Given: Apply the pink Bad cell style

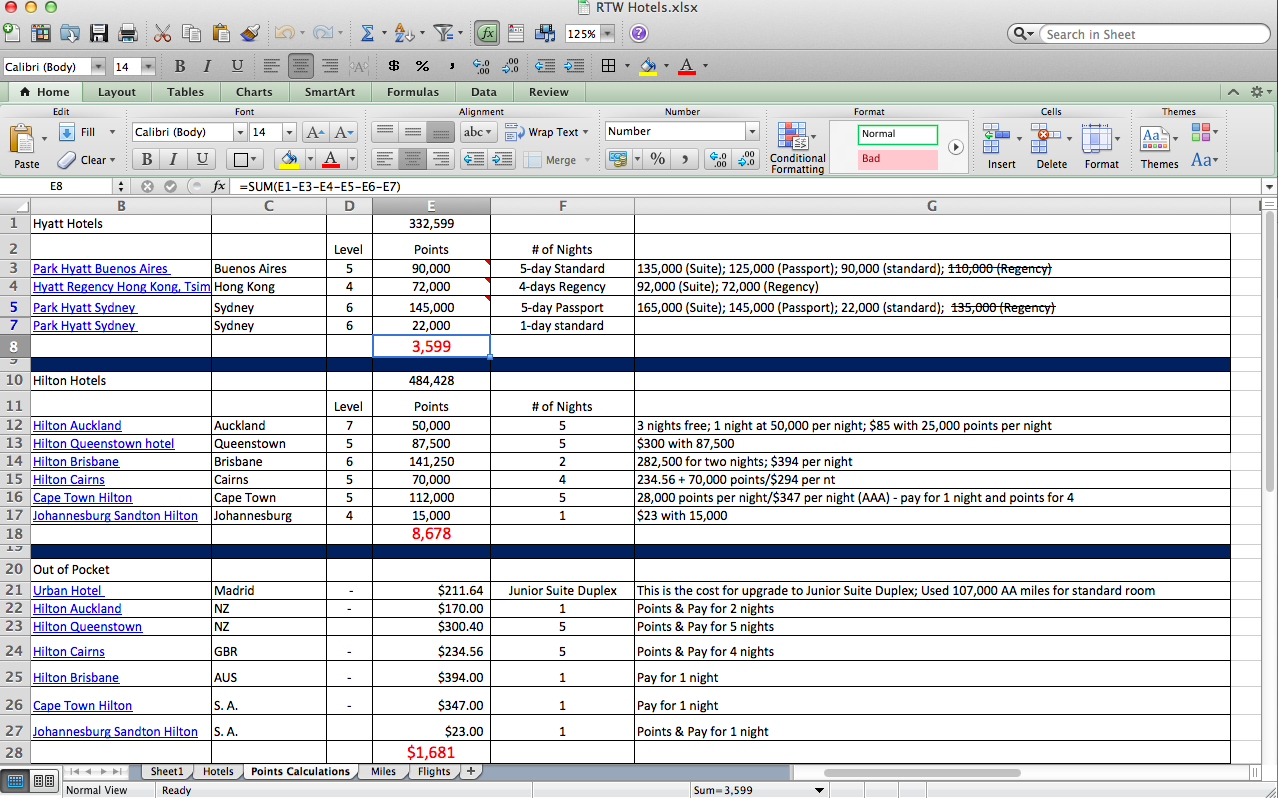Looking at the screenshot, I should point(897,159).
